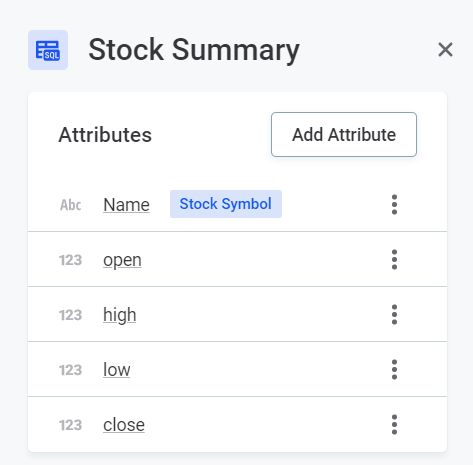Click the Stock Summary title text
Image resolution: width=473 pixels, height=465 pixels.
coord(194,50)
